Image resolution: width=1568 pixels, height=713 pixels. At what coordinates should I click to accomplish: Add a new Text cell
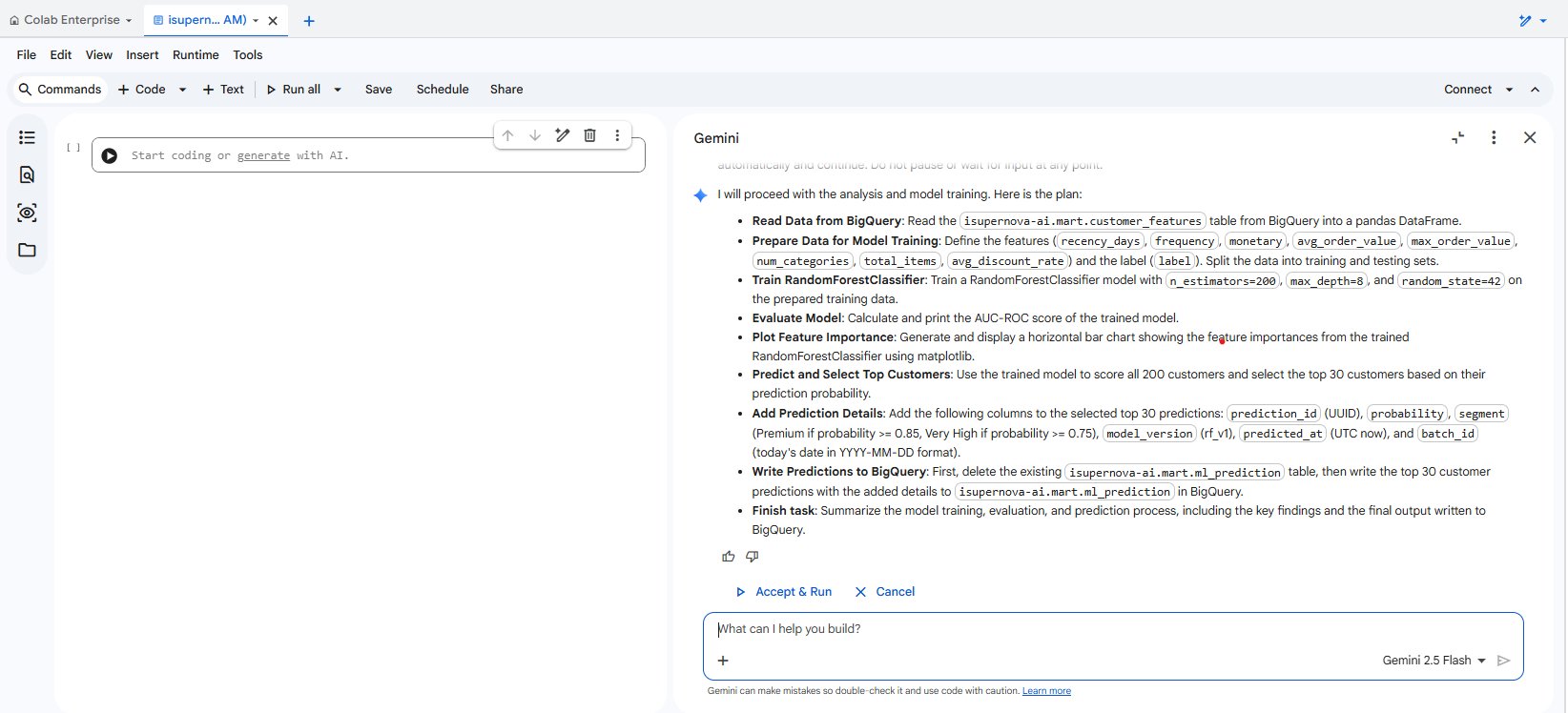[223, 90]
